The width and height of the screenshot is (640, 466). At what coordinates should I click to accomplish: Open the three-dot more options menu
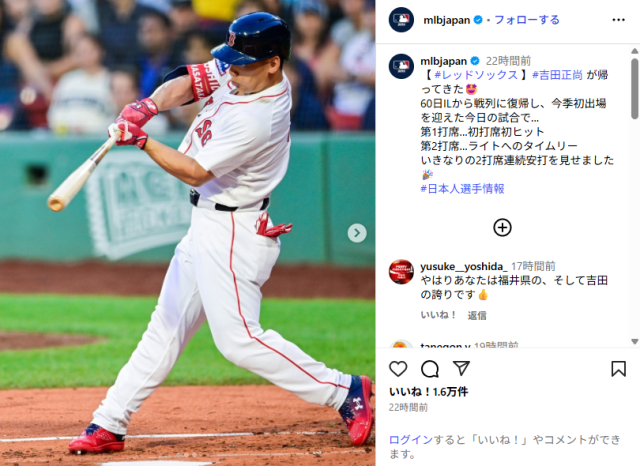click(x=618, y=20)
